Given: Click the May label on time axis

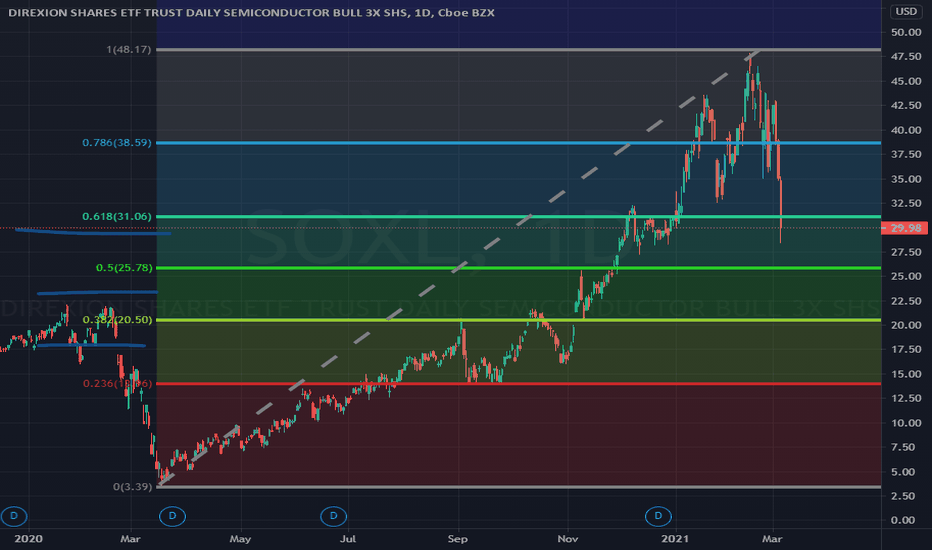Looking at the screenshot, I should click(240, 539).
